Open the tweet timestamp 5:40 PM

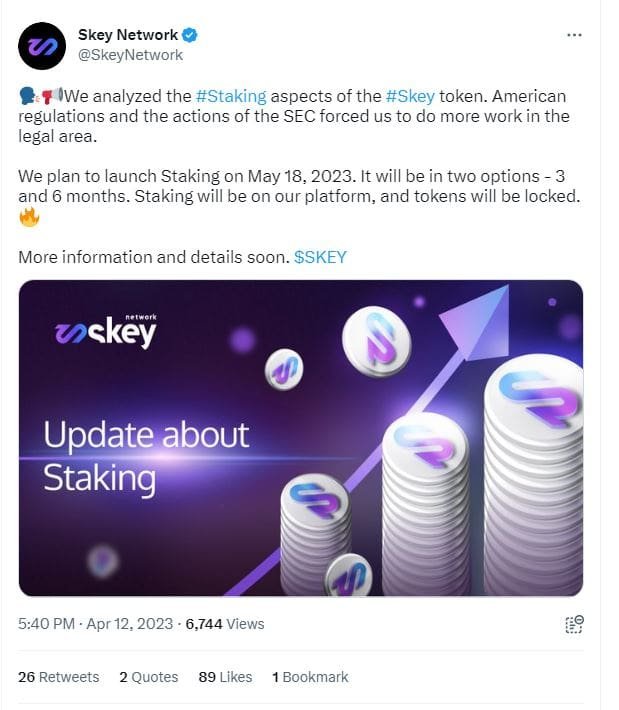pos(46,624)
